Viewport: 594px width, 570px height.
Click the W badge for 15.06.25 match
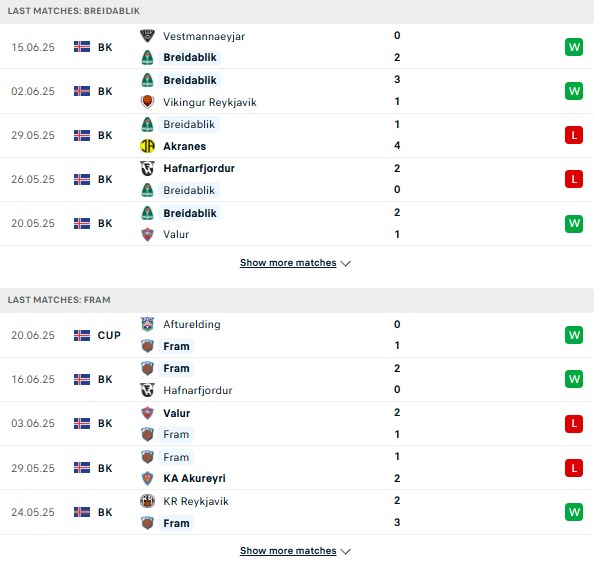click(x=574, y=47)
